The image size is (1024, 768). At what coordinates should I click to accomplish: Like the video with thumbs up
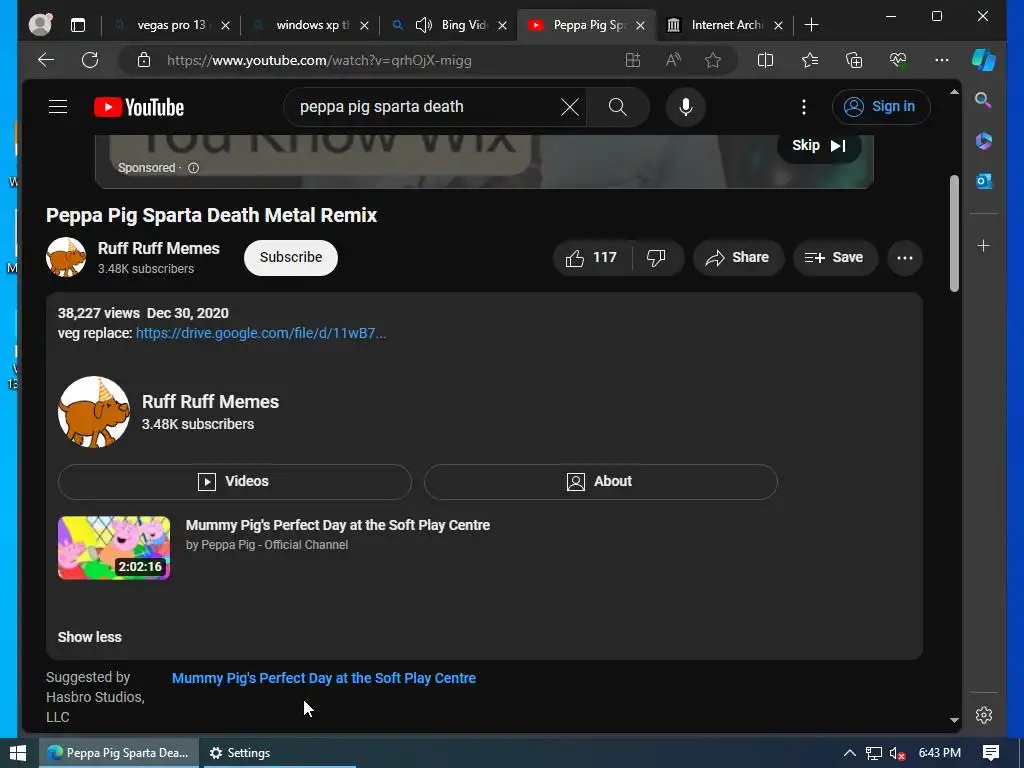pyautogui.click(x=592, y=257)
